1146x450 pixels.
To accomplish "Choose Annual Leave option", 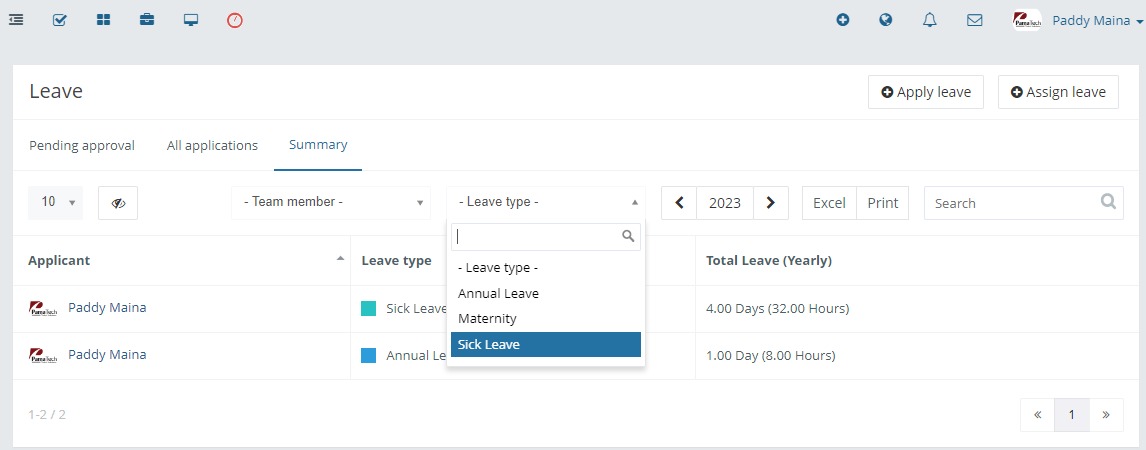I will [545, 294].
